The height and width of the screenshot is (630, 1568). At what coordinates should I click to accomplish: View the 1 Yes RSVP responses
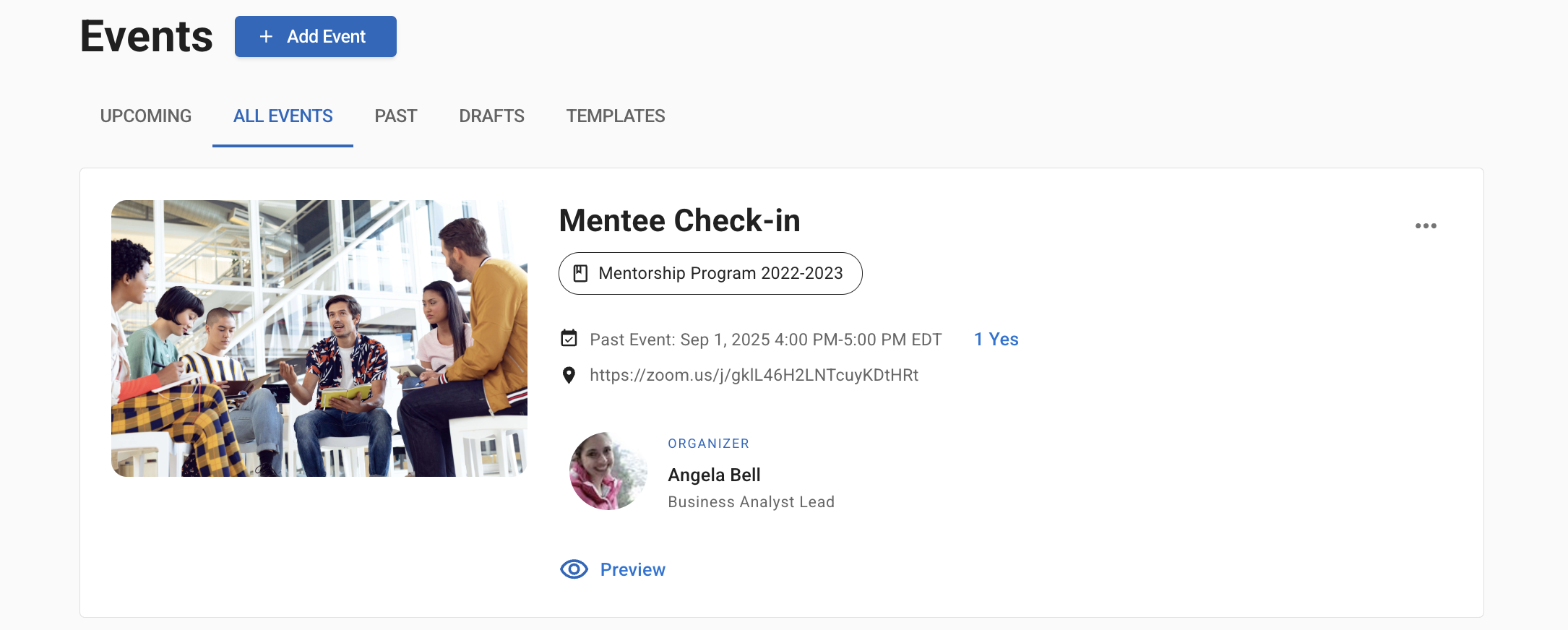(996, 340)
